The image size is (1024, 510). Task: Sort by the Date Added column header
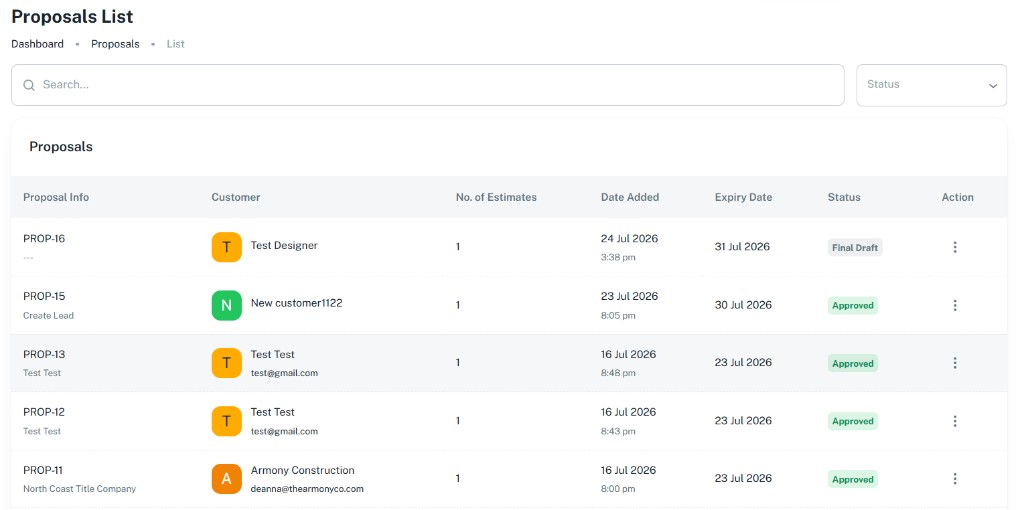(630, 197)
